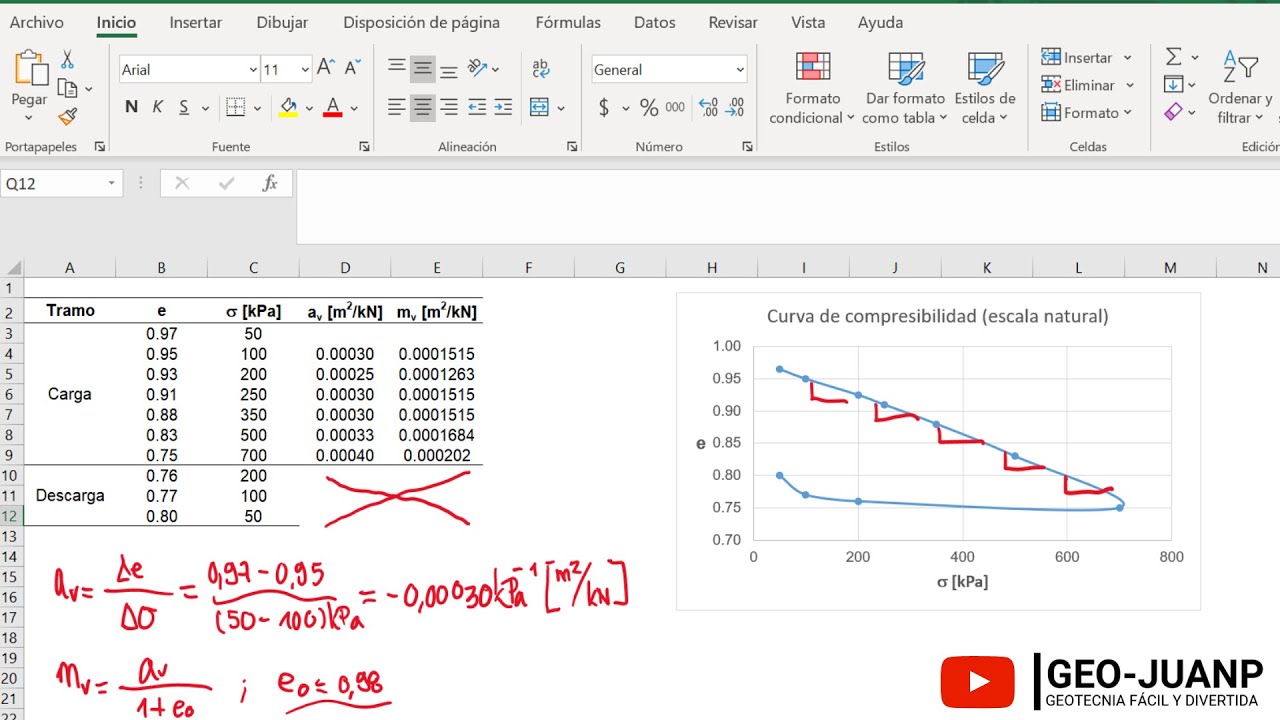This screenshot has width=1280, height=720.
Task: Click the Curva de compresibilidad chart title
Action: pos(937,316)
